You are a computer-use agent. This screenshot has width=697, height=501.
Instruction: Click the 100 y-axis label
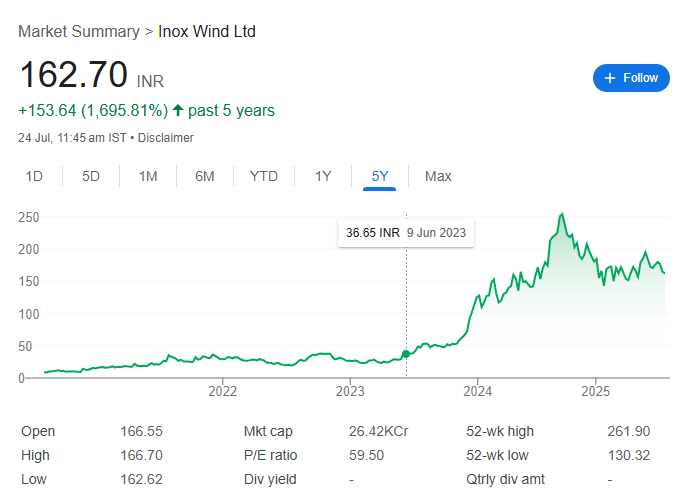click(x=28, y=314)
